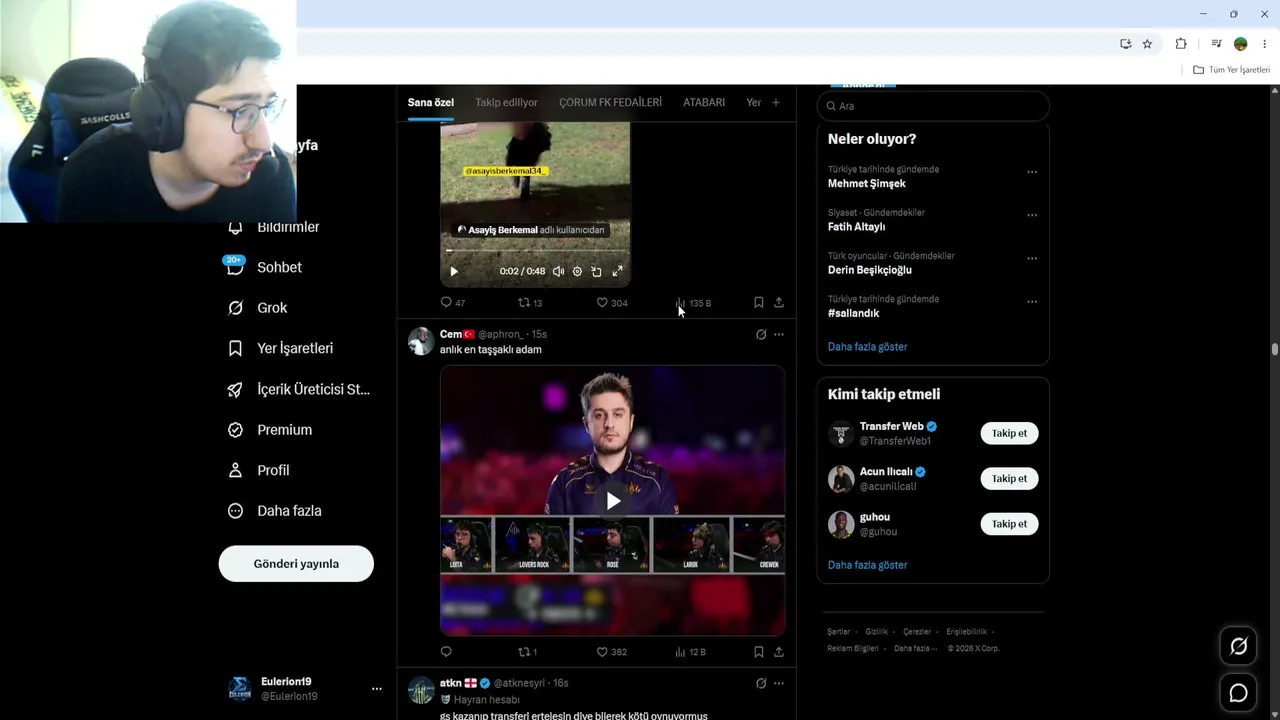The height and width of the screenshot is (720, 1280).
Task: Expand the video to fullscreen
Action: 617,271
